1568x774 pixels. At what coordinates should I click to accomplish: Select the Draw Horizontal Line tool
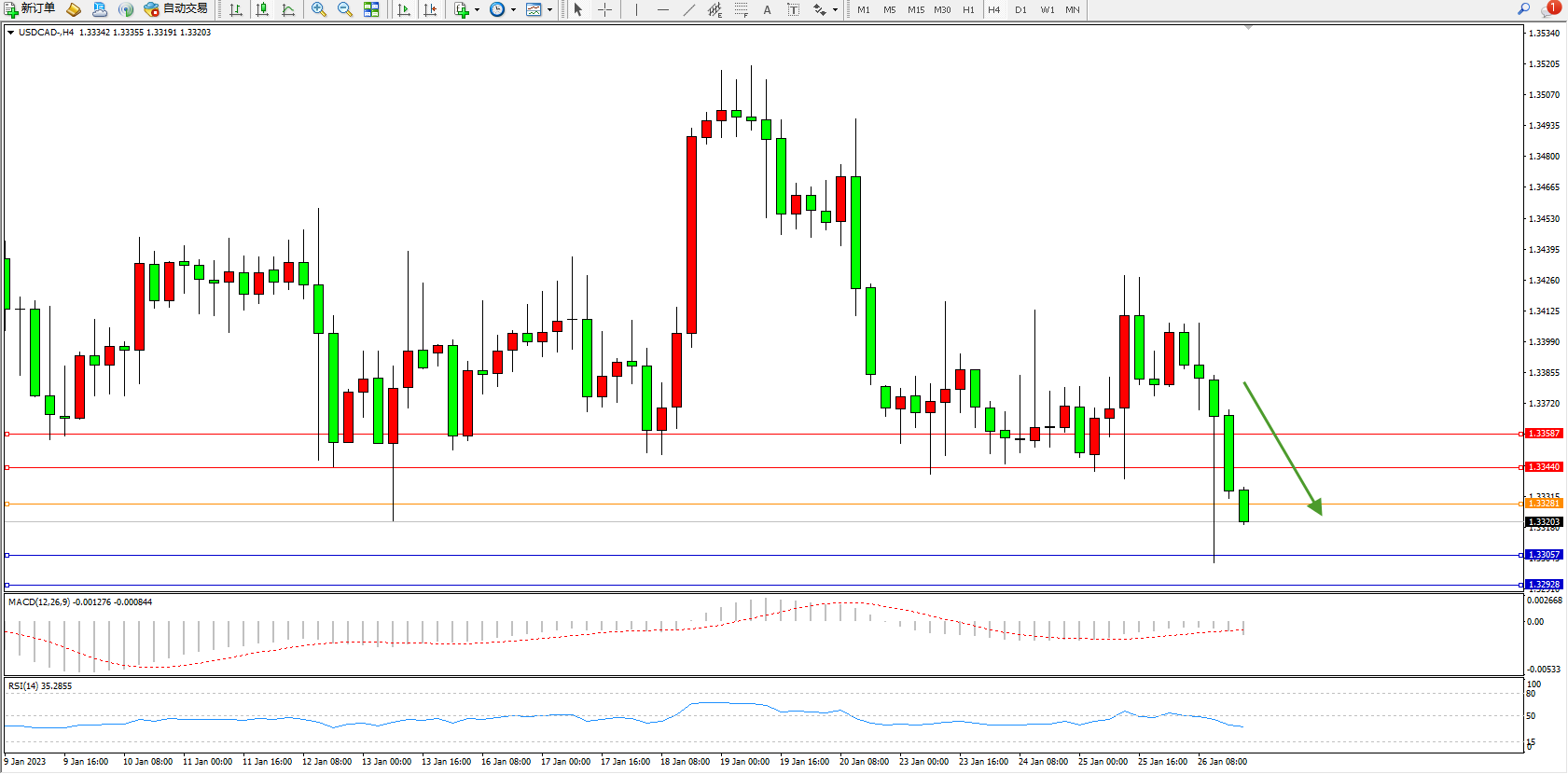pos(662,9)
